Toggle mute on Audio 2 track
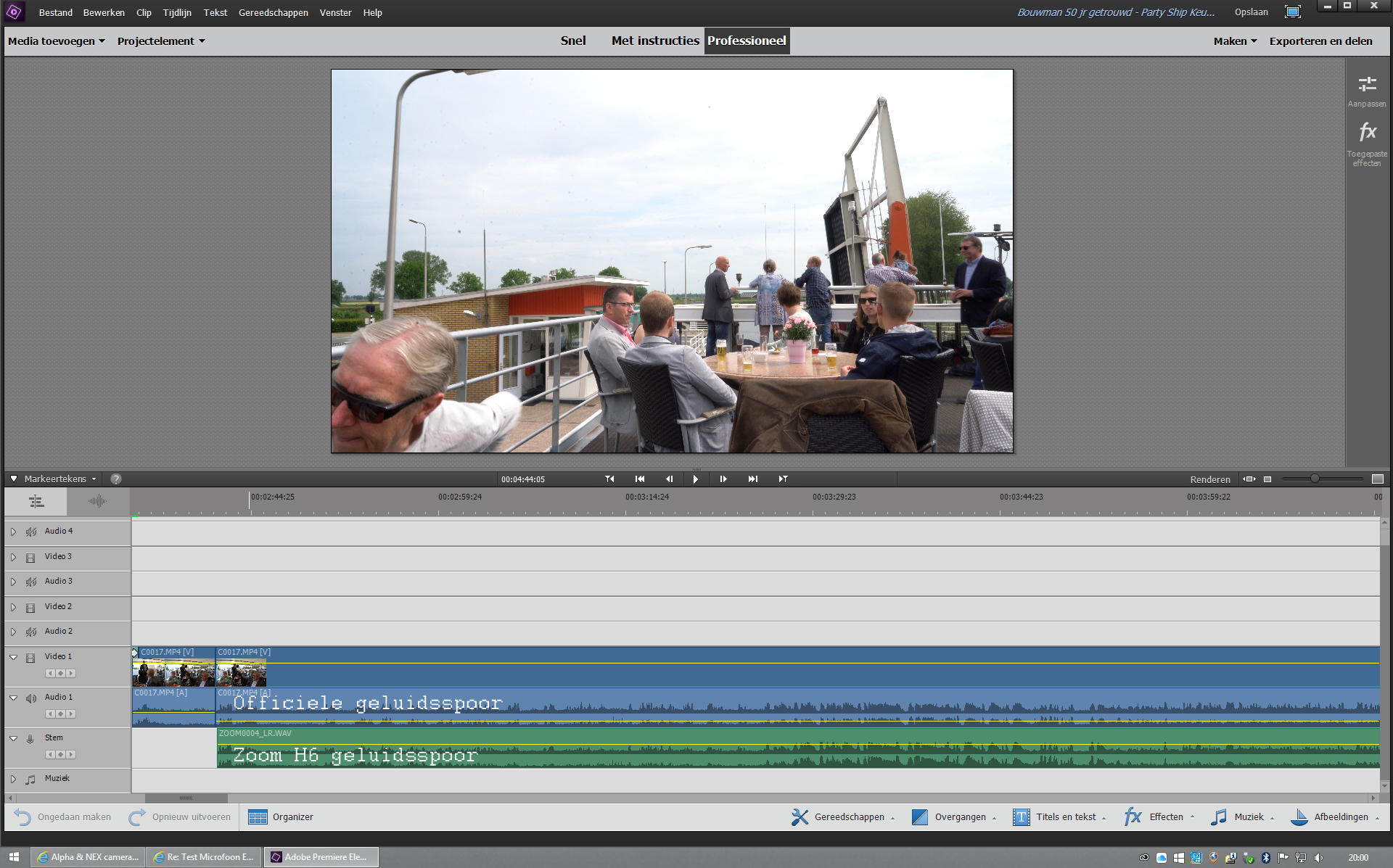This screenshot has height=868, width=1393. point(31,632)
